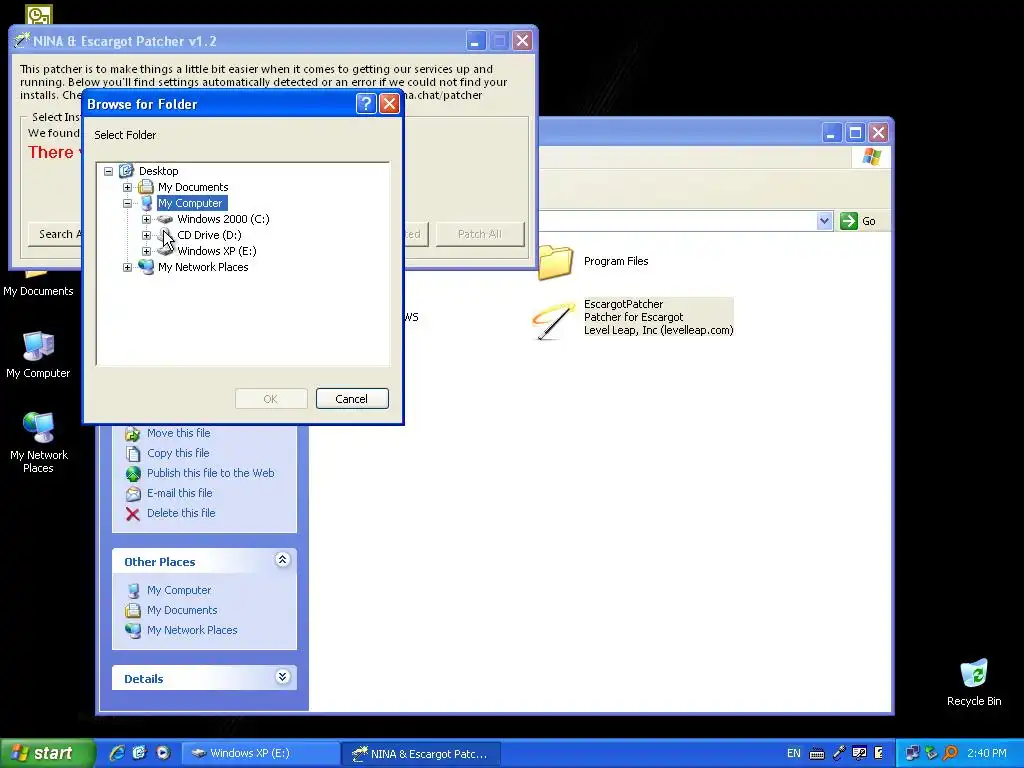This screenshot has height=768, width=1024.
Task: Maximize the Explorer window
Action: tap(855, 133)
